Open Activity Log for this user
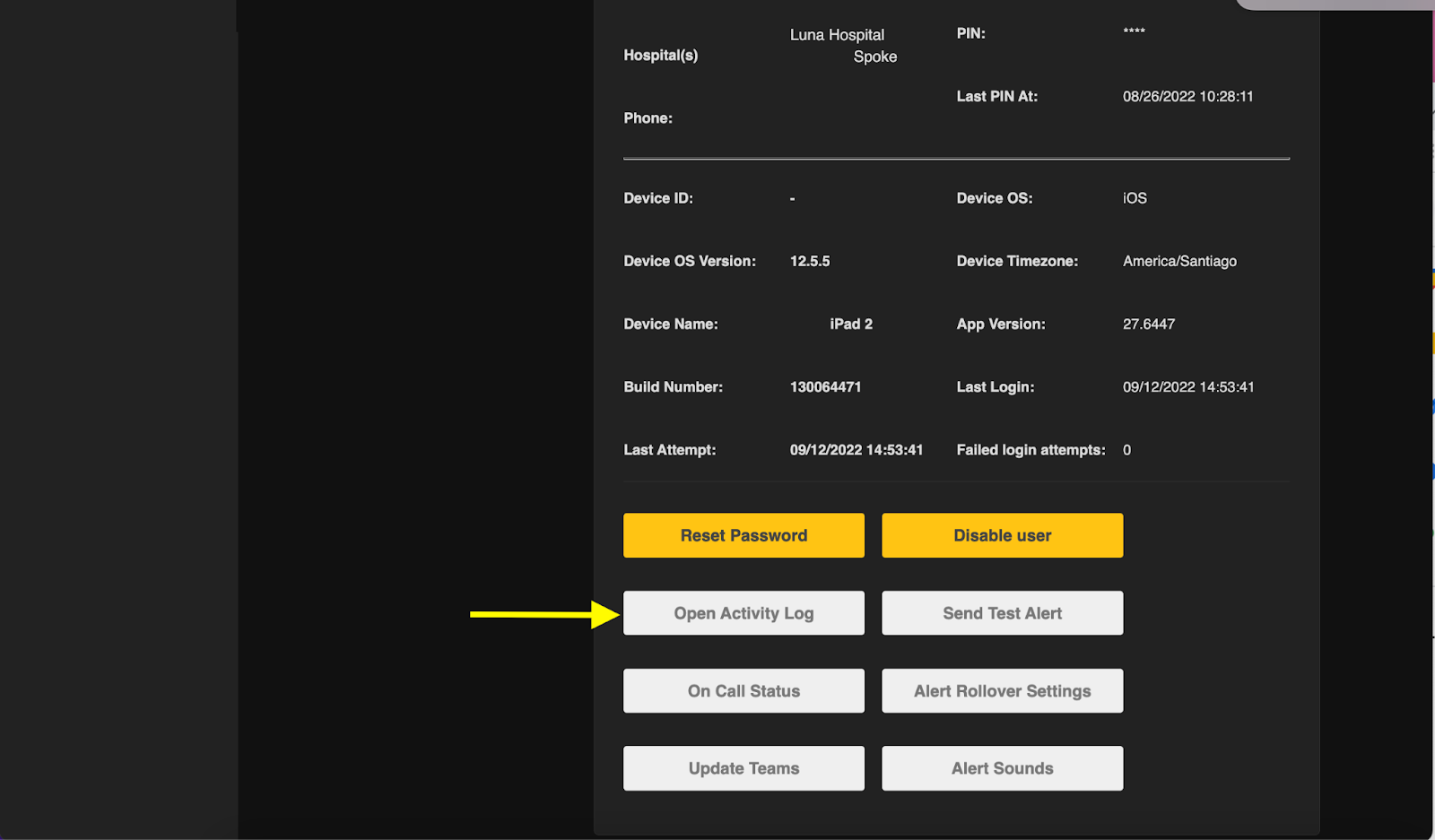The image size is (1435, 840). tap(744, 613)
